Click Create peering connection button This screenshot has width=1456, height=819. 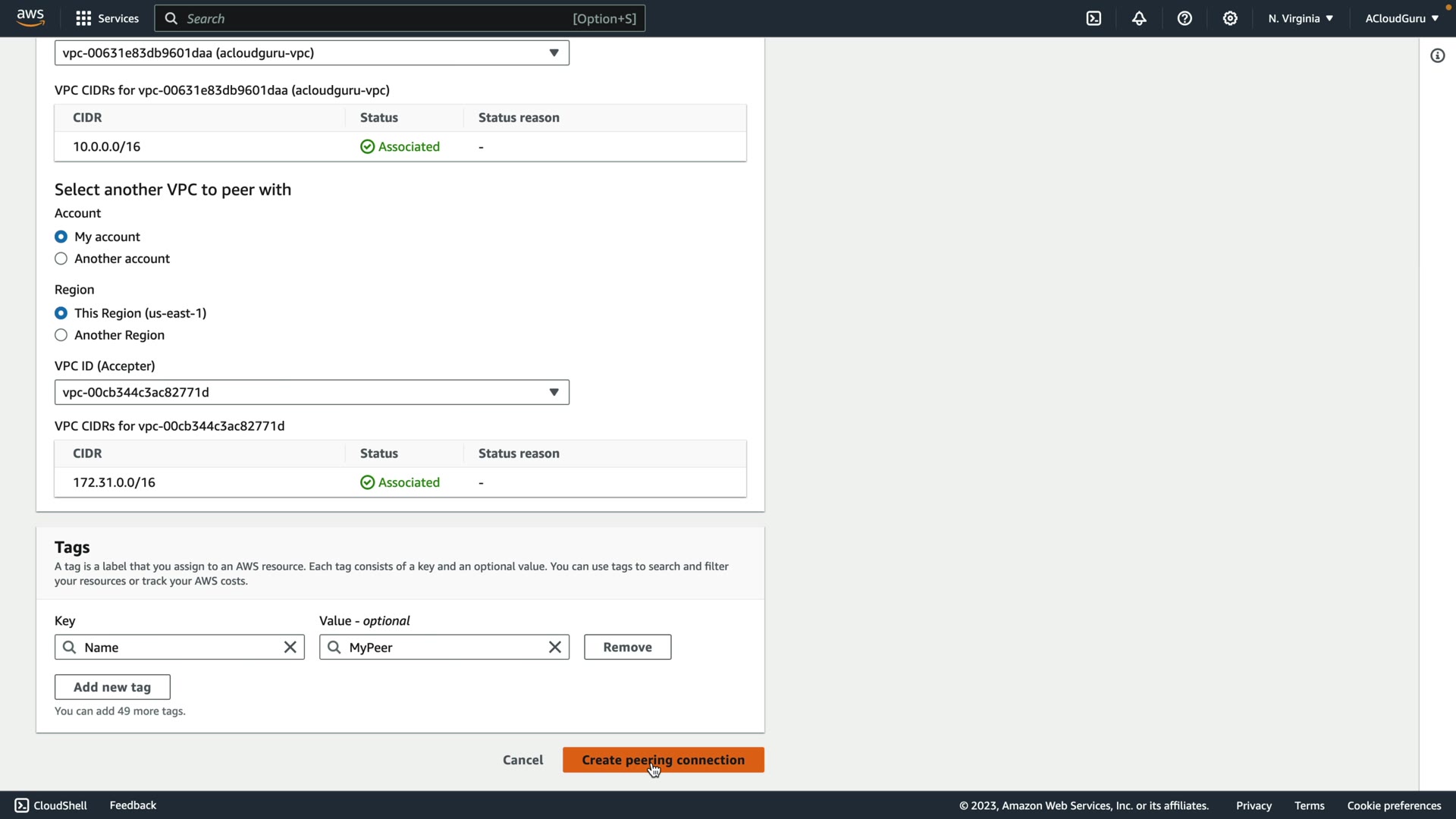click(x=663, y=760)
